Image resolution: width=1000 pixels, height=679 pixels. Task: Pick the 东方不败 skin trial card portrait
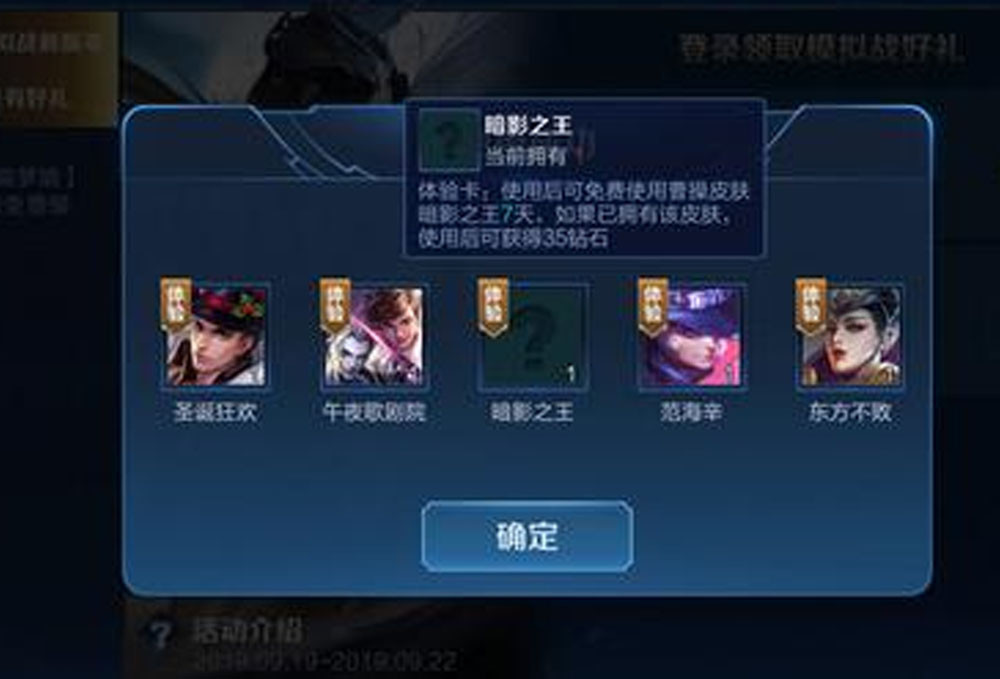click(851, 336)
